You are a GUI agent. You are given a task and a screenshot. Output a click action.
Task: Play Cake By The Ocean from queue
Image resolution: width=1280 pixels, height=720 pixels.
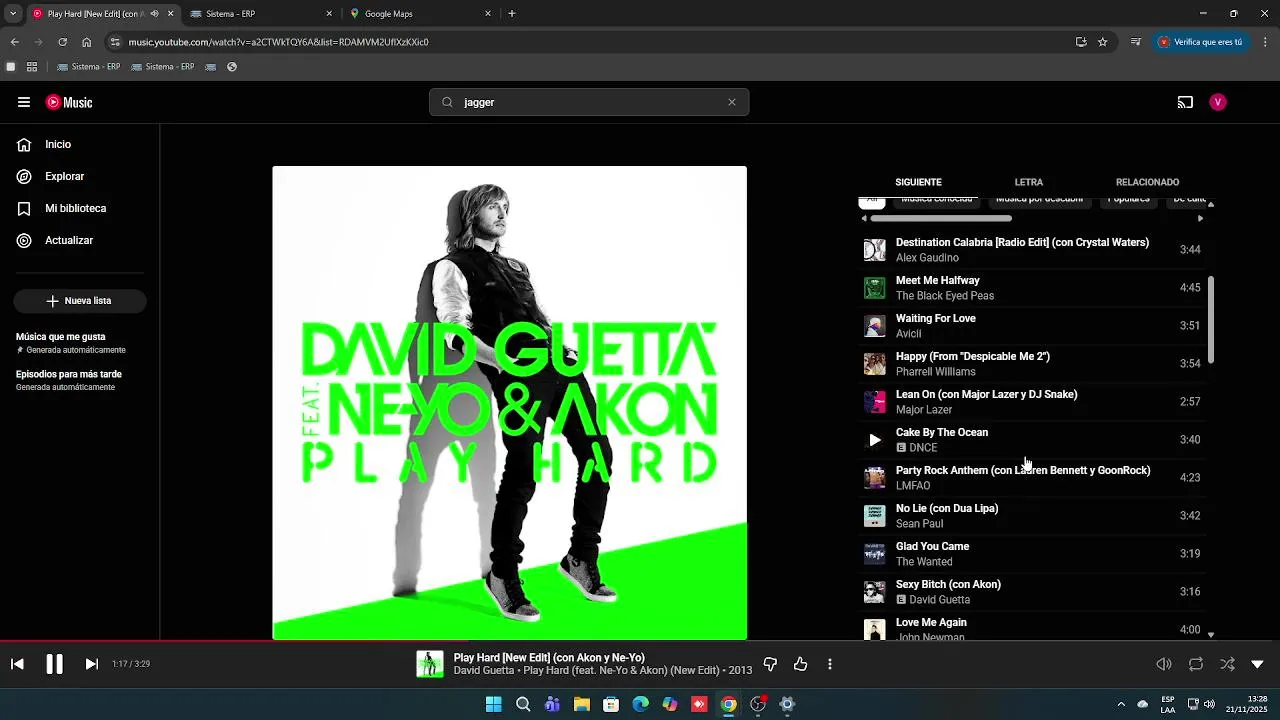pos(875,440)
